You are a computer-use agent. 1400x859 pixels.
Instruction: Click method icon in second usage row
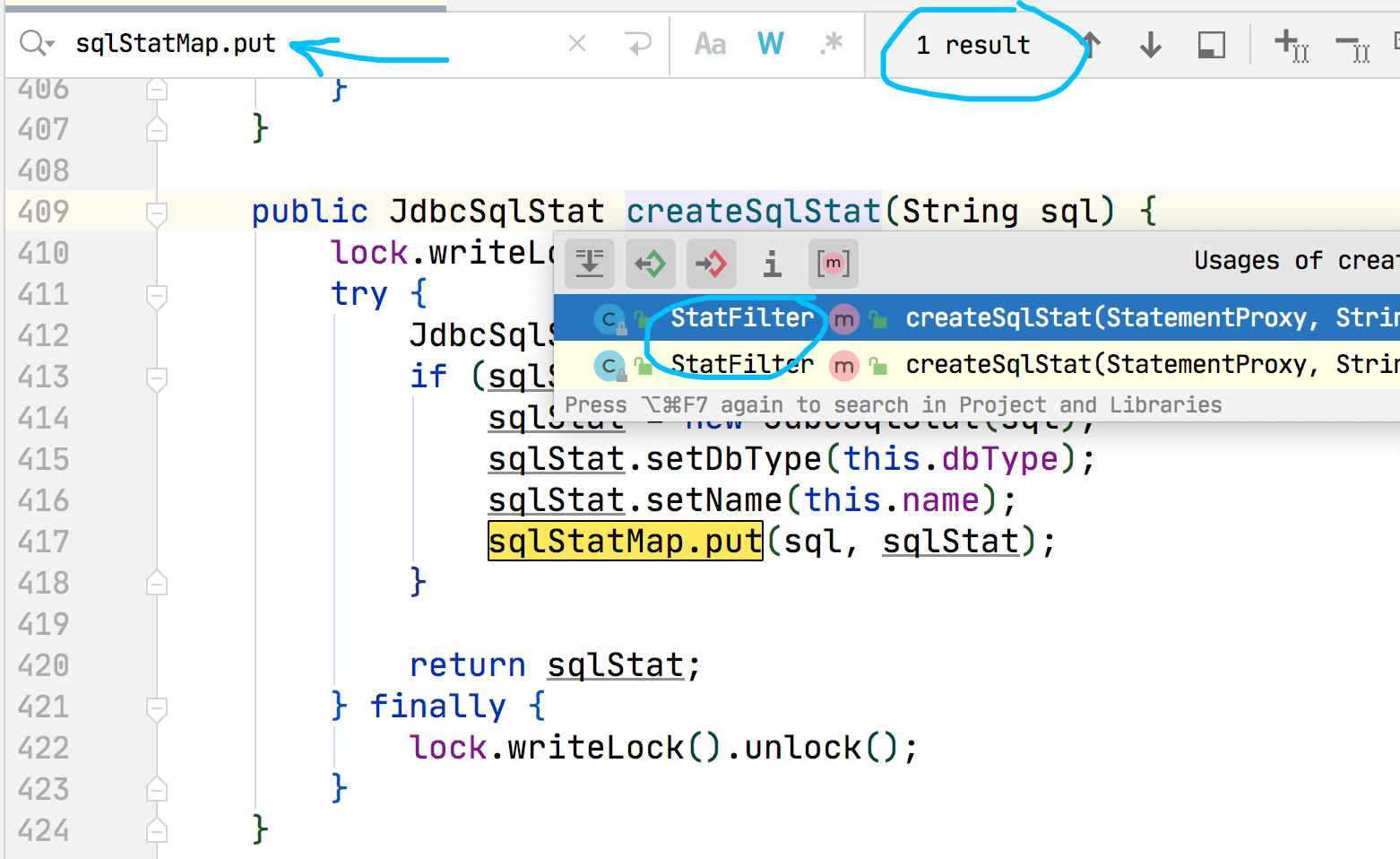pyautogui.click(x=843, y=365)
